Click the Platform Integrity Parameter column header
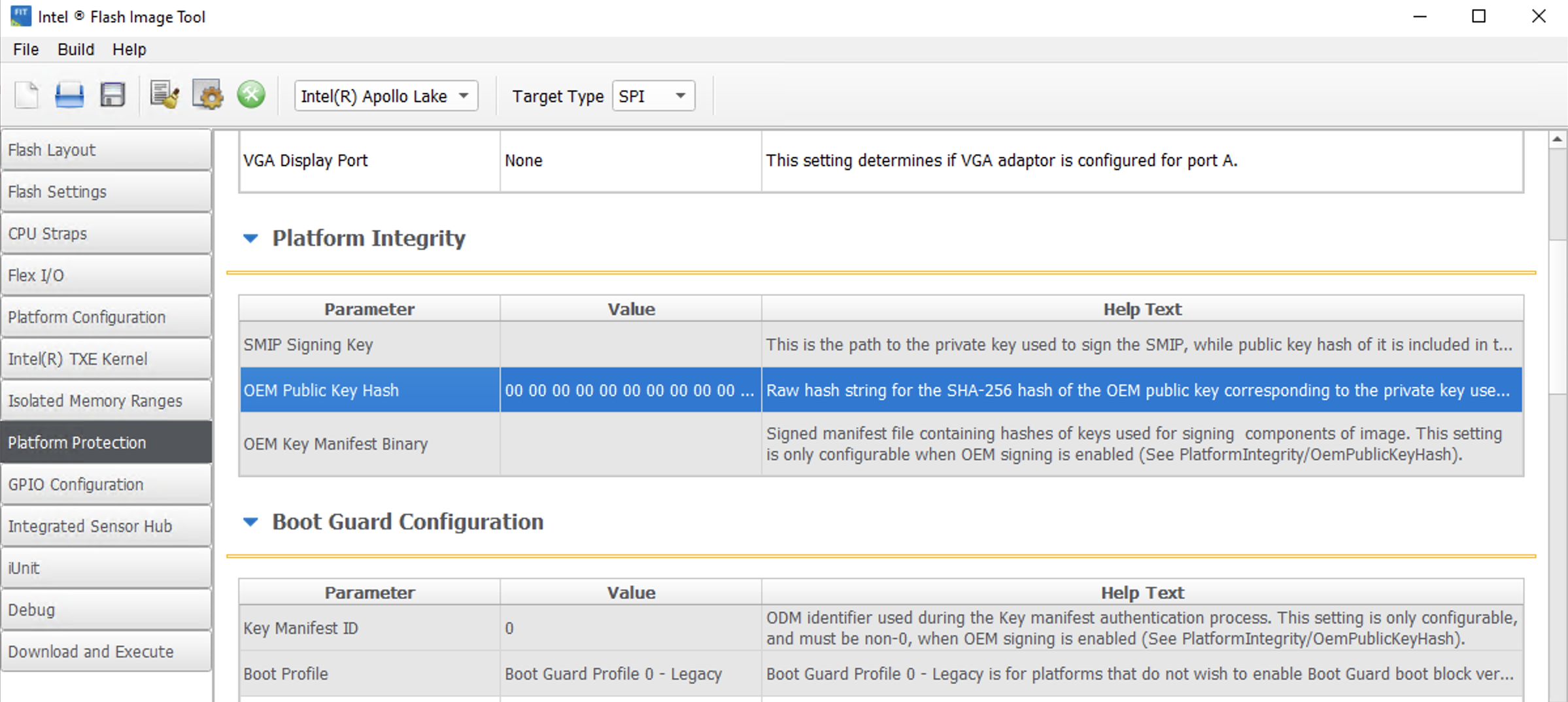Screen dimensions: 1568x702 [x=370, y=309]
